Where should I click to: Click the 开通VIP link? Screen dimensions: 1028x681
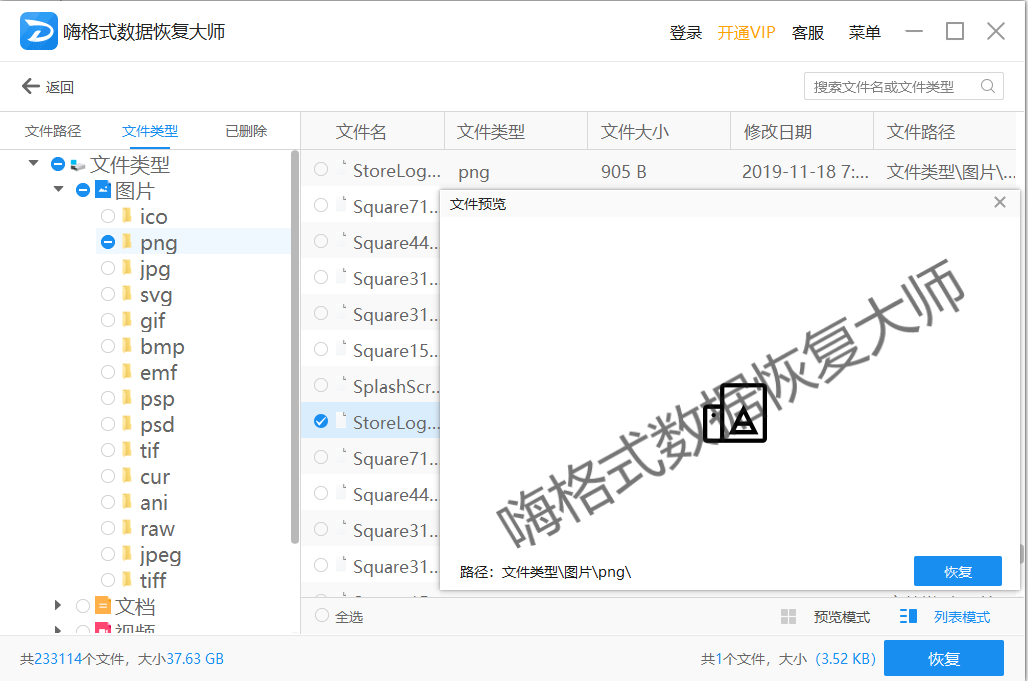point(746,32)
